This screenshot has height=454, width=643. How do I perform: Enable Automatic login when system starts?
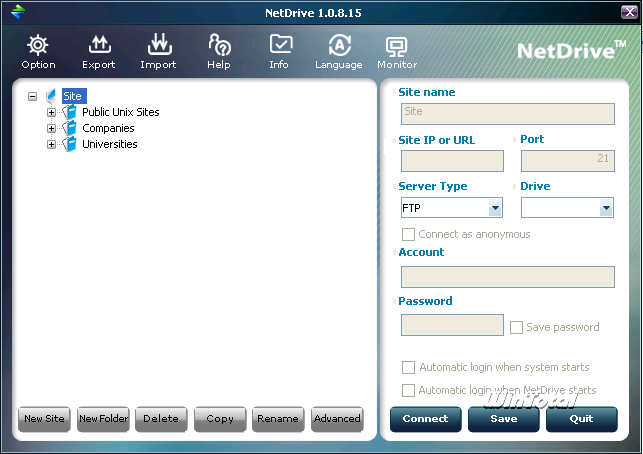tap(408, 367)
